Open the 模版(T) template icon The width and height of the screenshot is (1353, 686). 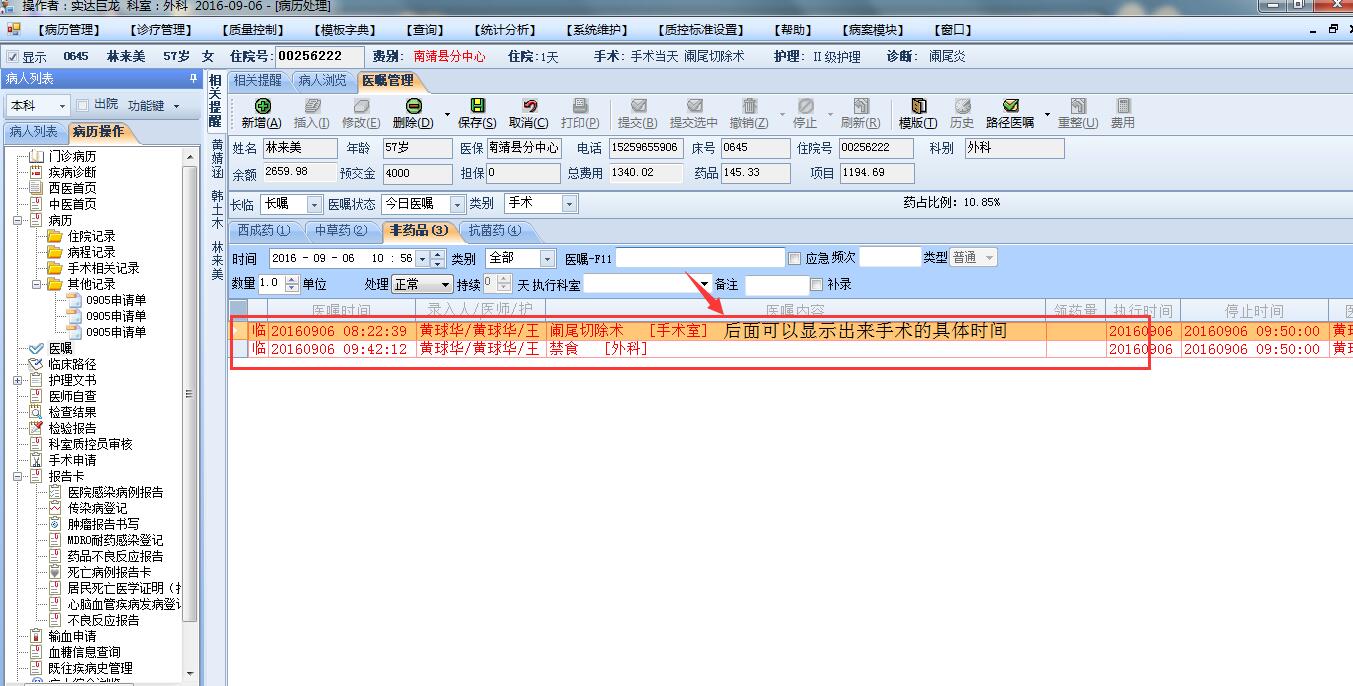[917, 106]
